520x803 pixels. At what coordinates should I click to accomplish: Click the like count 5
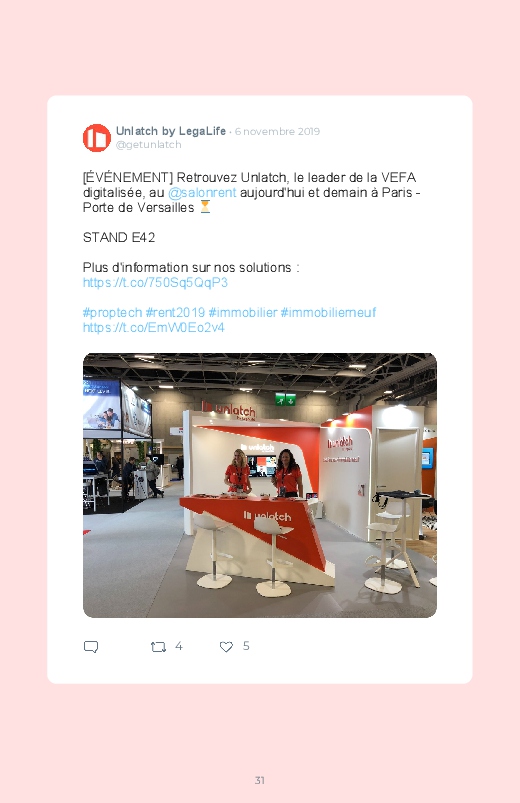point(246,646)
